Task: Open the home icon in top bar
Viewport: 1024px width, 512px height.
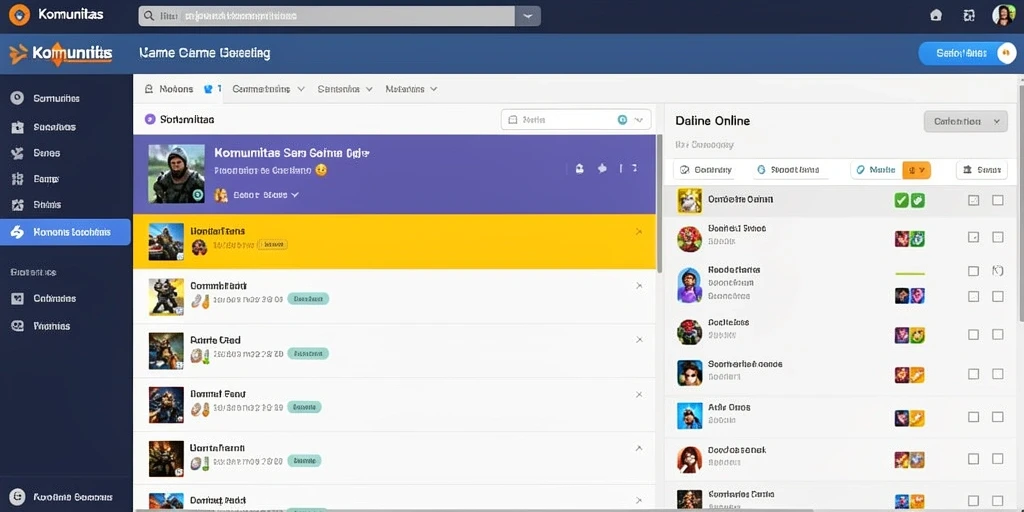Action: [936, 15]
